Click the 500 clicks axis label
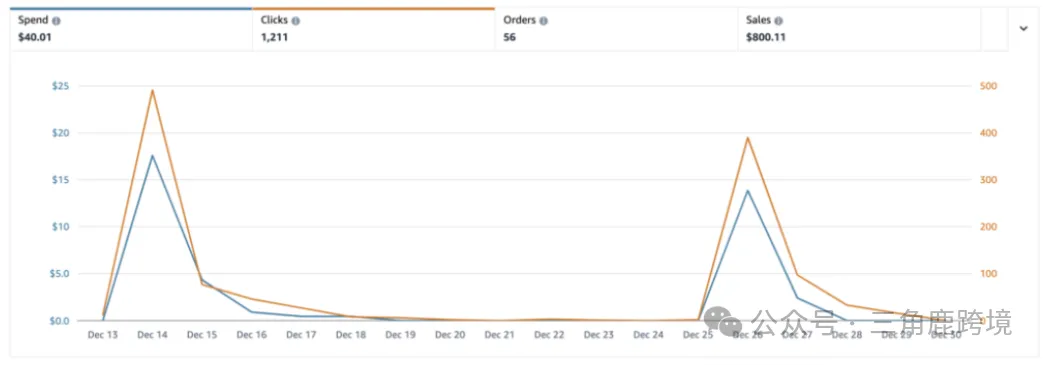The width and height of the screenshot is (1046, 365). coord(989,86)
